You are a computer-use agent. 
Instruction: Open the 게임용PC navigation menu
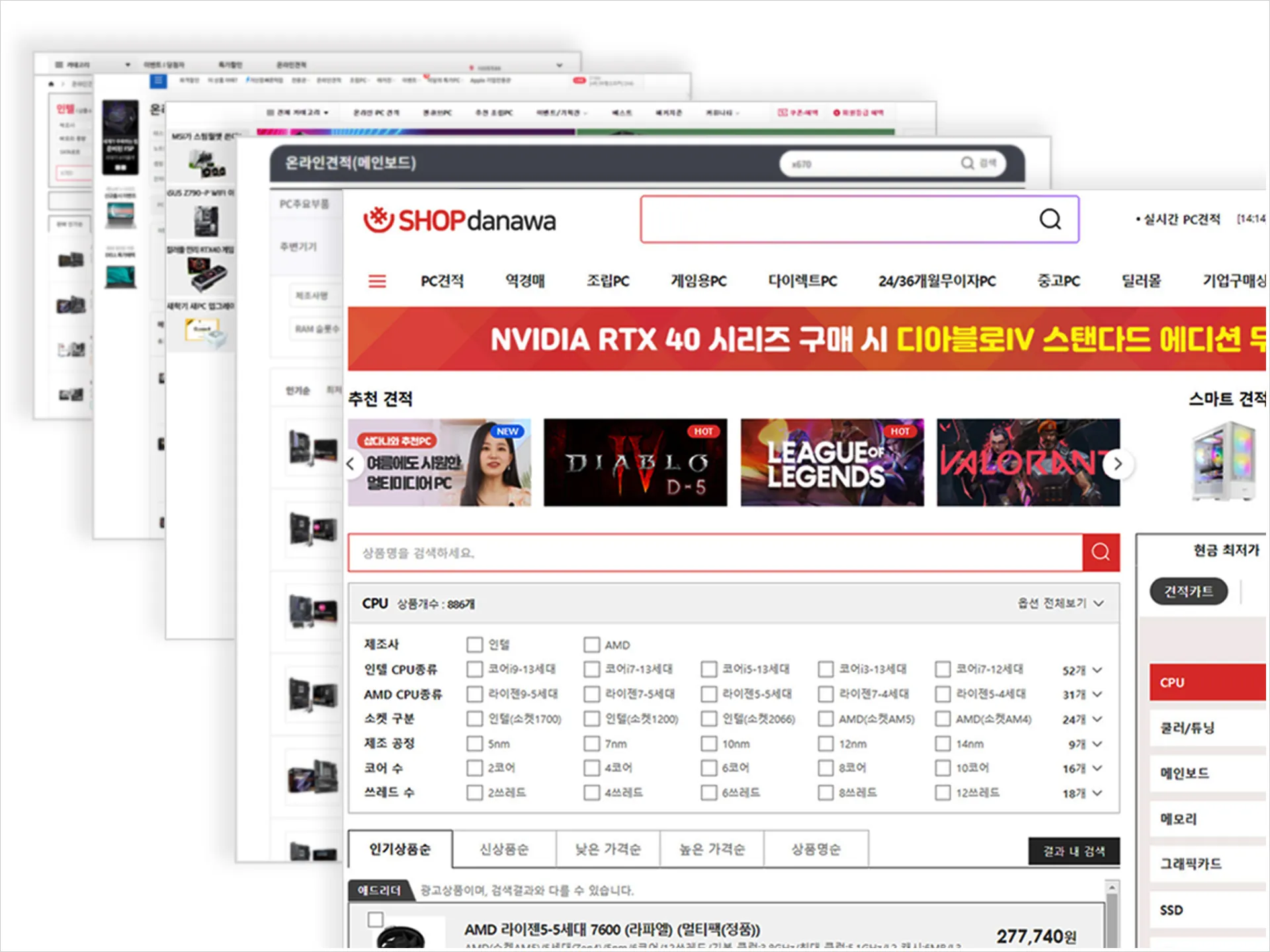pyautogui.click(x=698, y=280)
